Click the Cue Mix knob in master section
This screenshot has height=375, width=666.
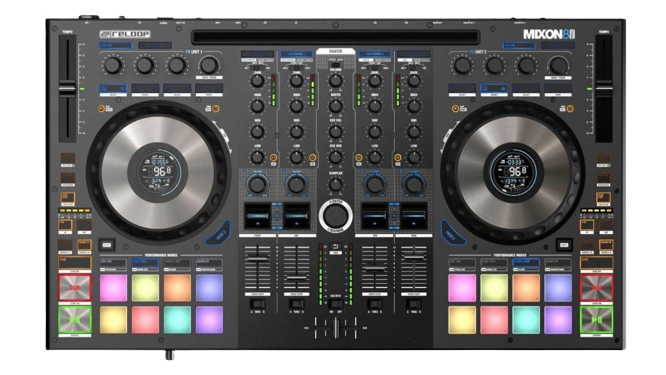pos(336,158)
